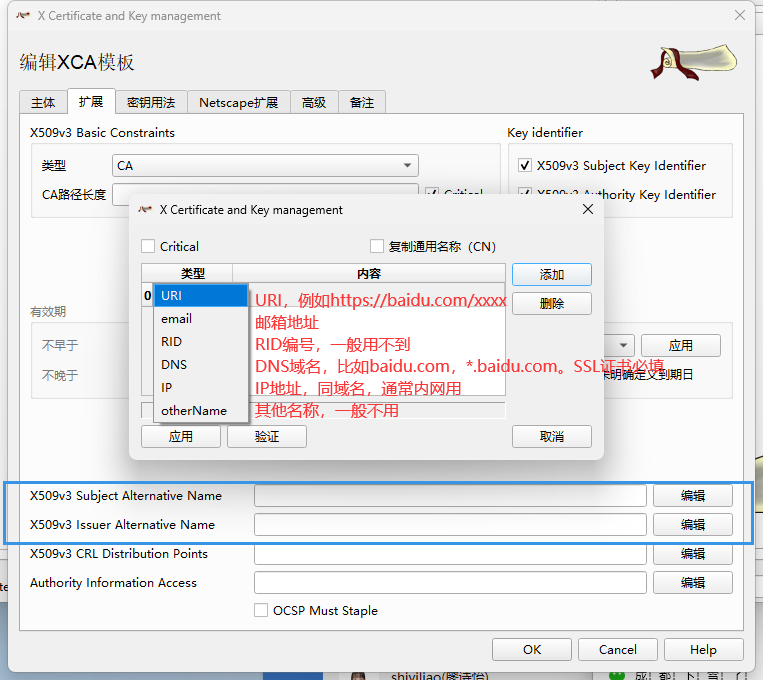This screenshot has height=680, width=763.
Task: Pick email from the type dropdown list
Action: 176,319
